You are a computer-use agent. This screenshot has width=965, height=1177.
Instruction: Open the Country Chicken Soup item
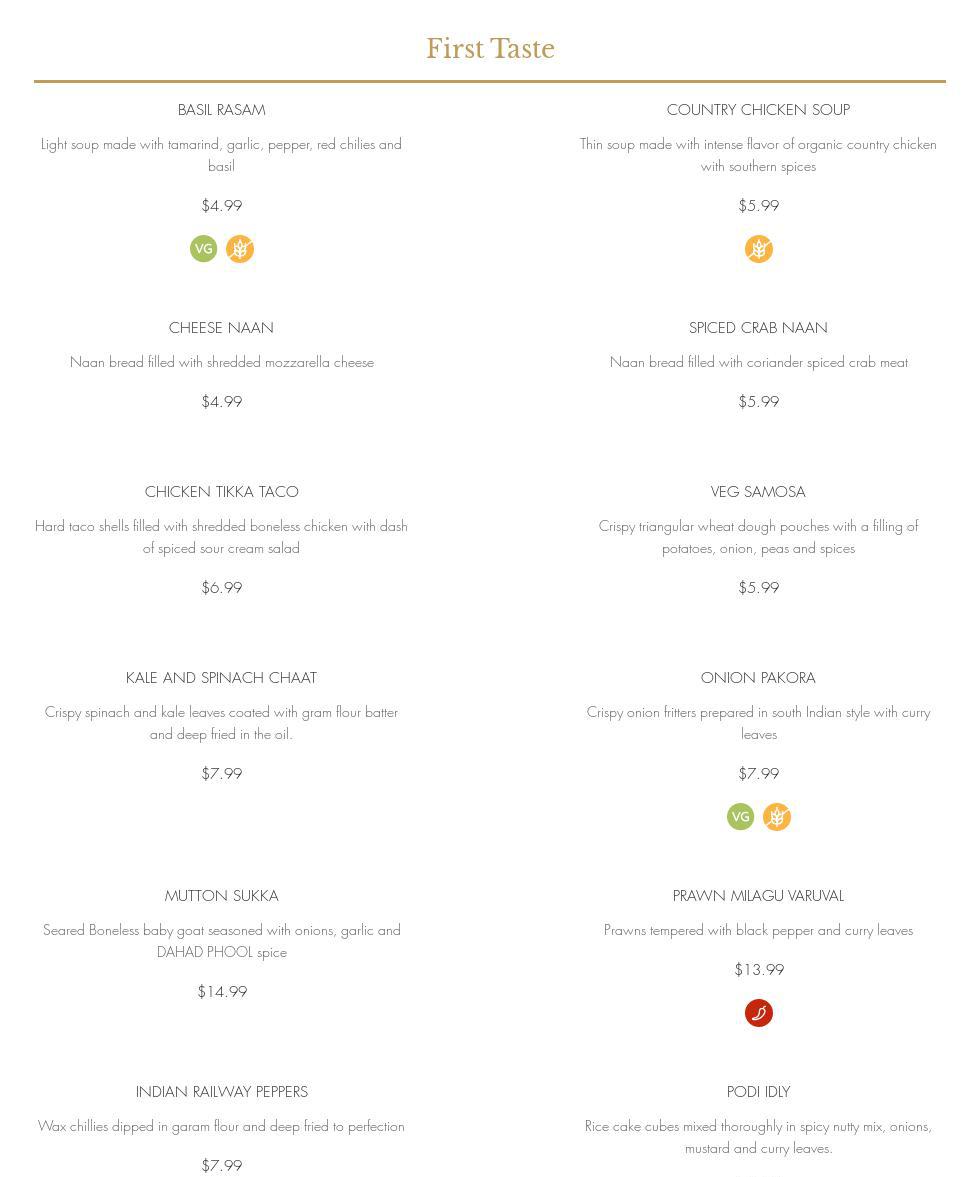758,110
